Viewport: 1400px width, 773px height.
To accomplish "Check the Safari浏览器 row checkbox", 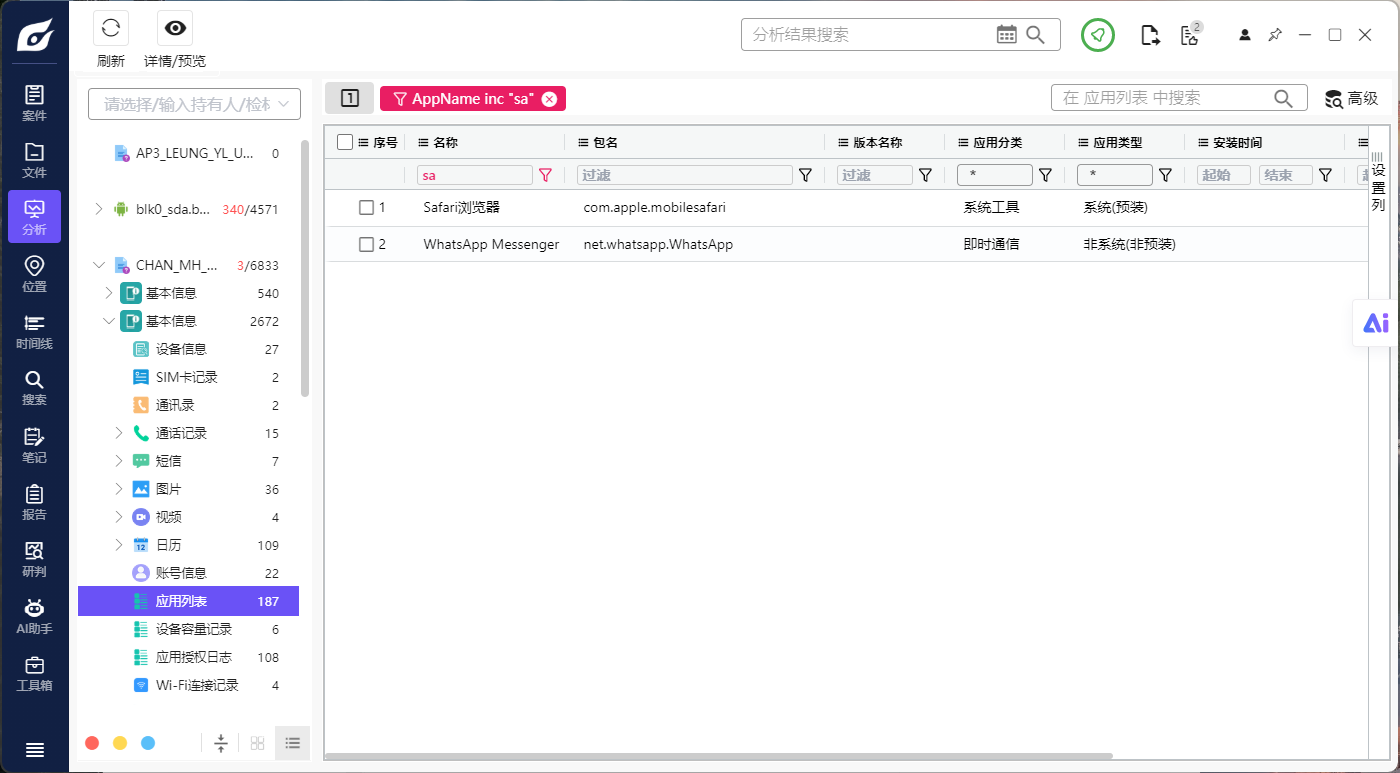I will [366, 208].
